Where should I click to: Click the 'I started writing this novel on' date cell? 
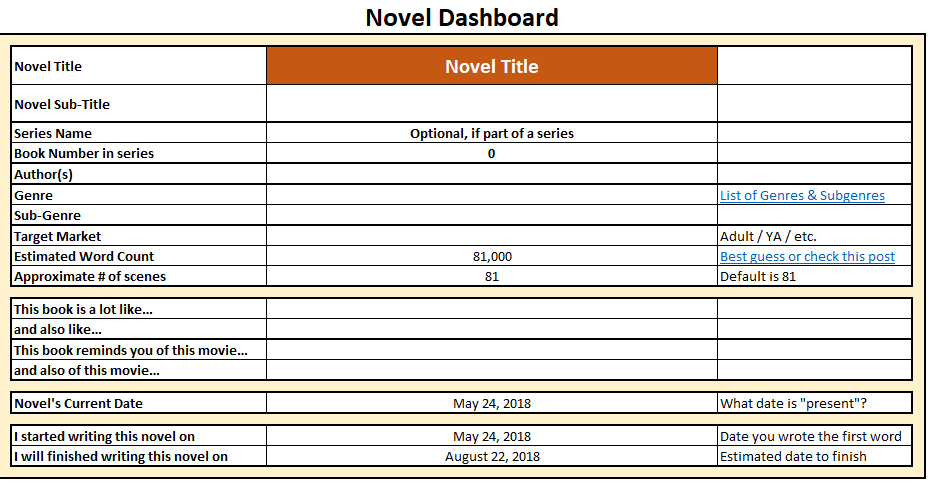pos(491,436)
